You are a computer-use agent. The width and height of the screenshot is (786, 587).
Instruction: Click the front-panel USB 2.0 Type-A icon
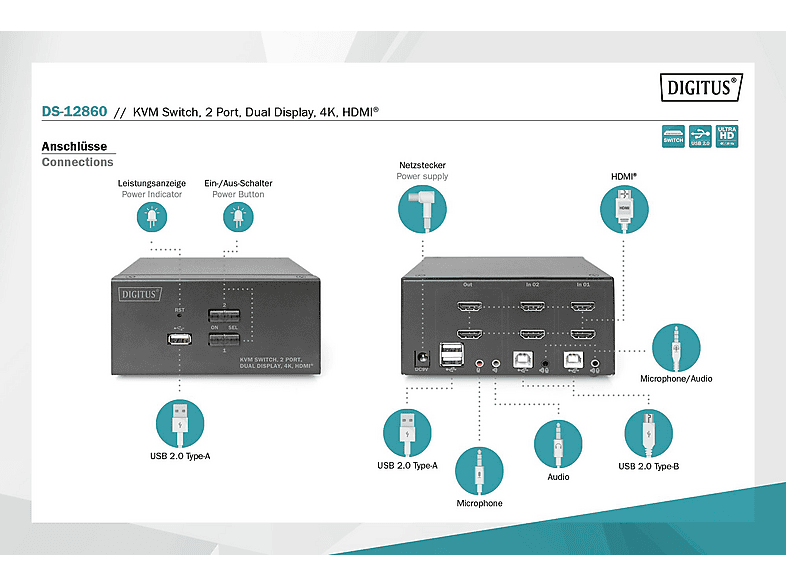[x=180, y=424]
